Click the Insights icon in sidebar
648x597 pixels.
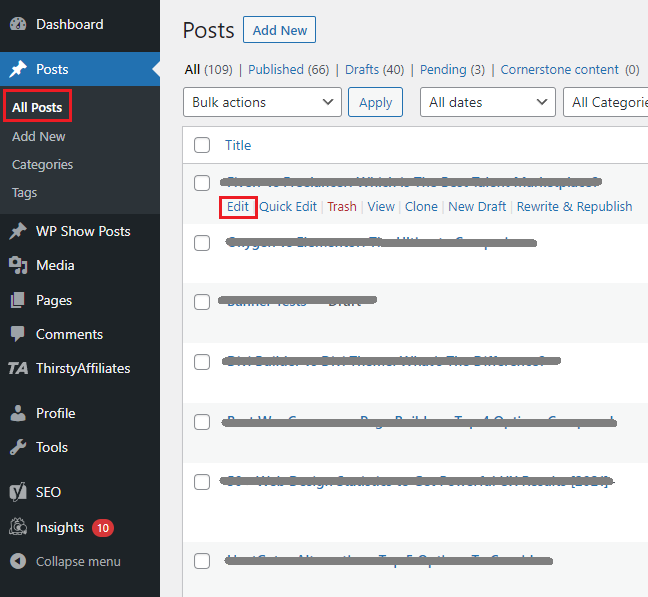click(x=18, y=527)
